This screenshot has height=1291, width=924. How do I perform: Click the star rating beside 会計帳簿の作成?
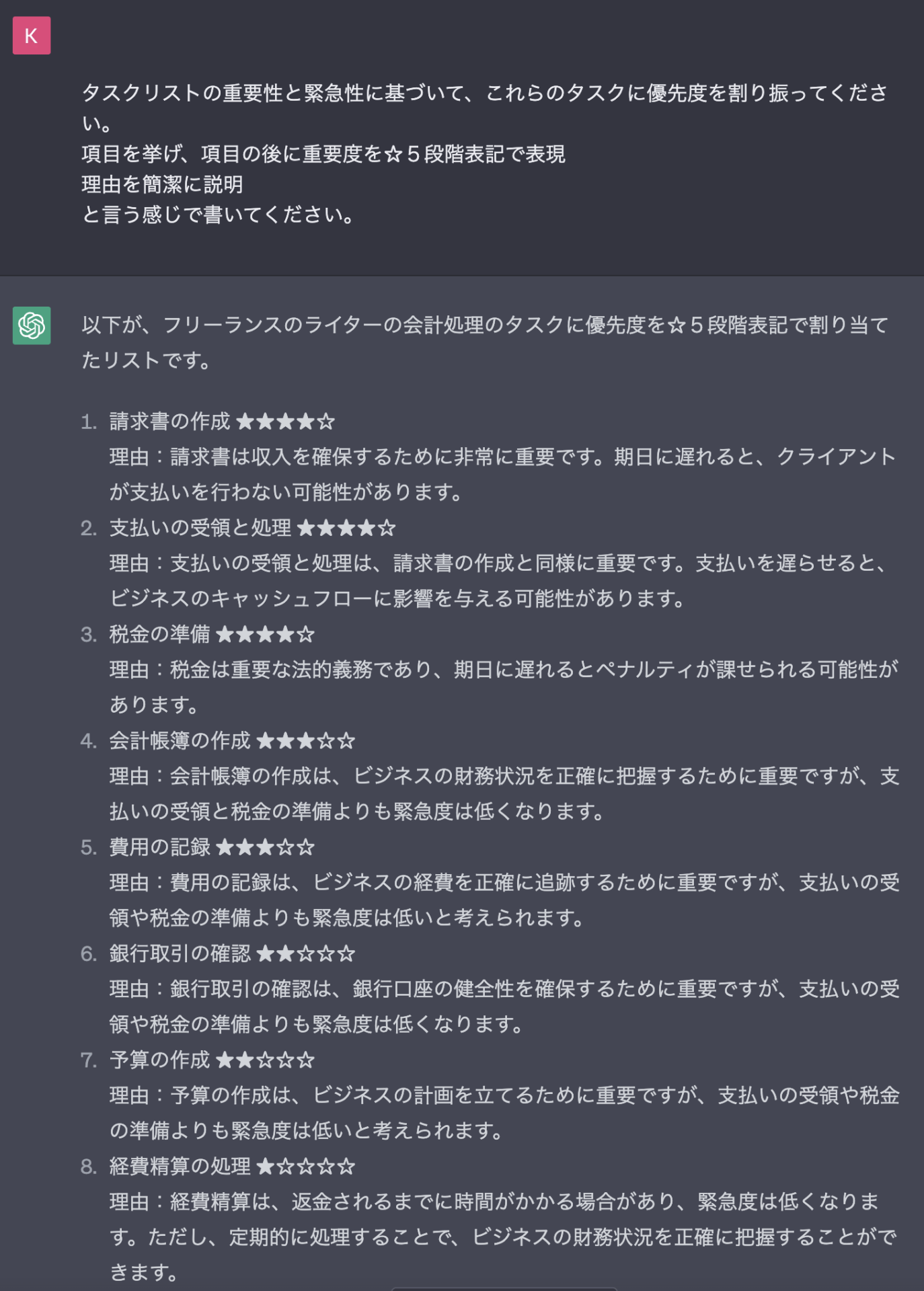pos(305,741)
